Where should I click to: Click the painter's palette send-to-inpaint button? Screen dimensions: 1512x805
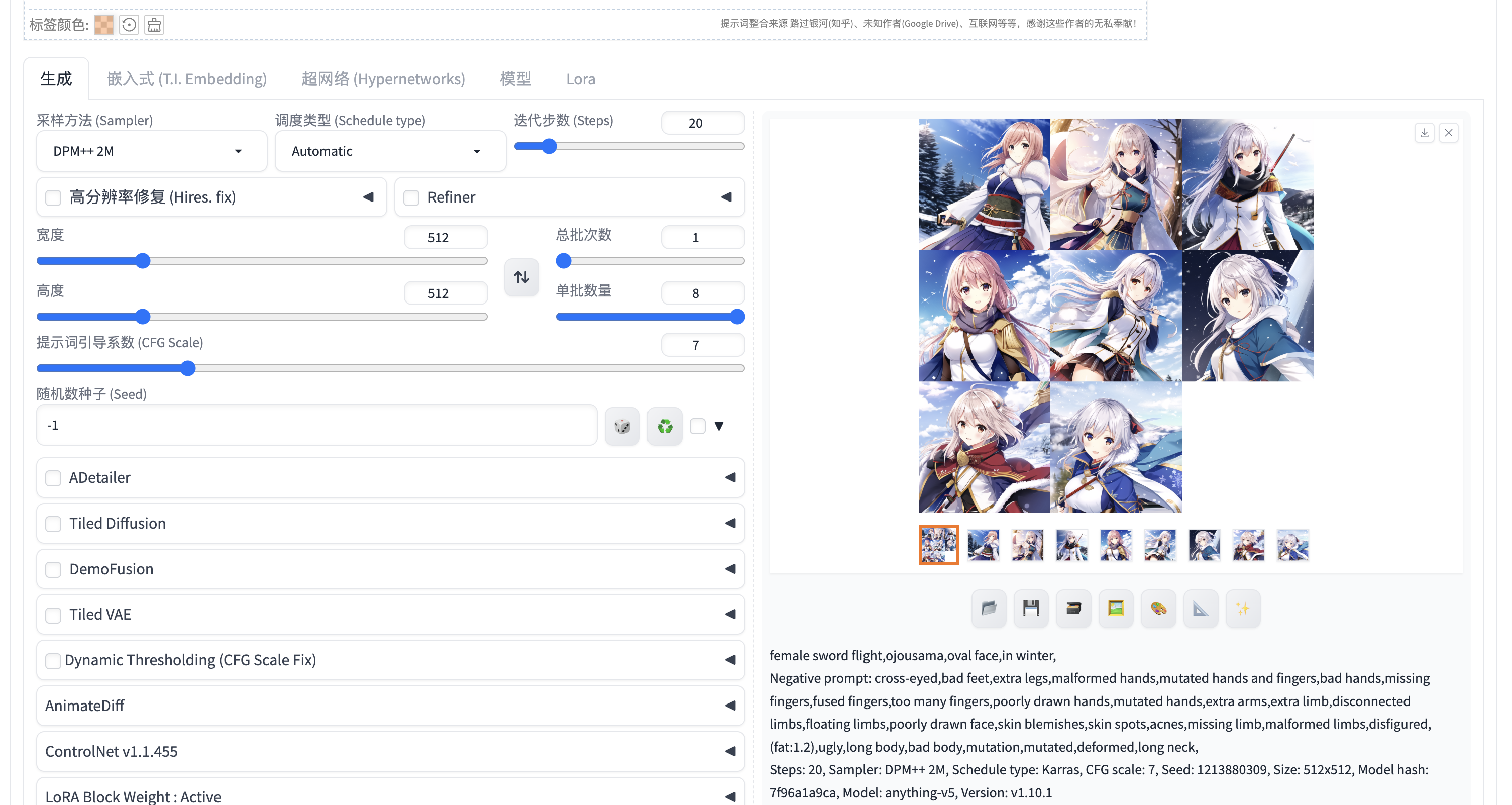(1158, 609)
